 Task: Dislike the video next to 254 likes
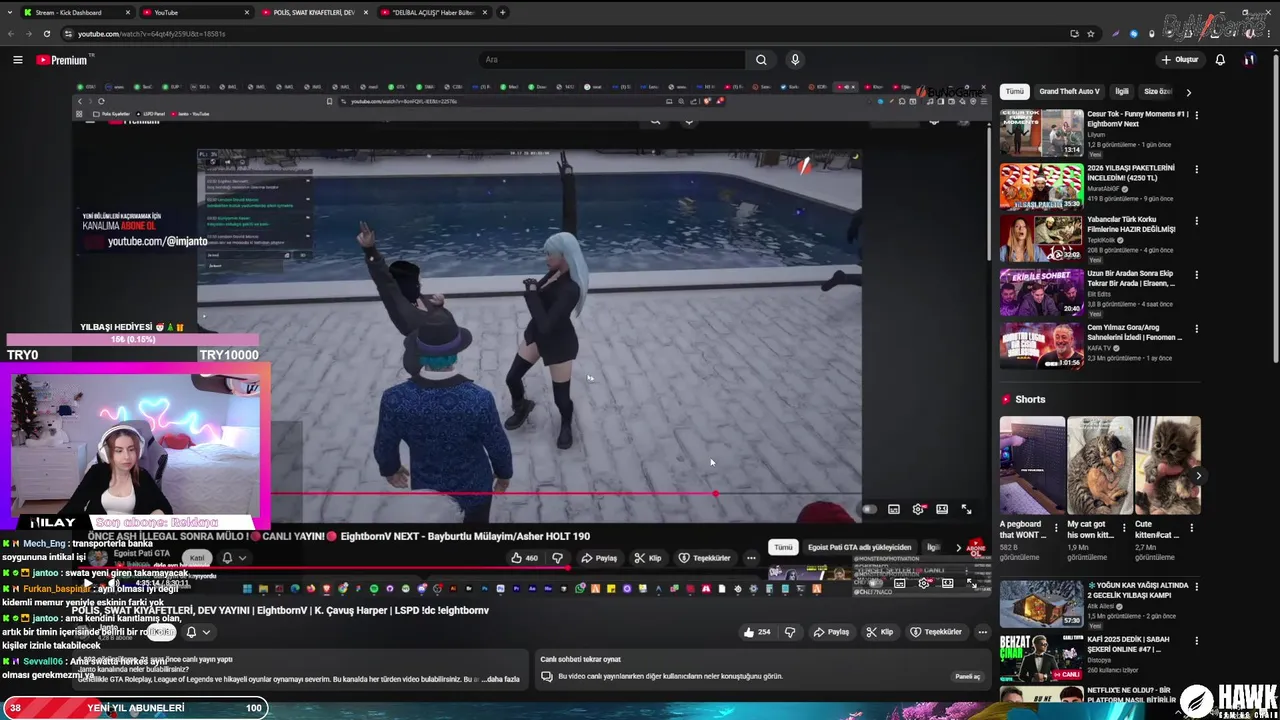790,632
